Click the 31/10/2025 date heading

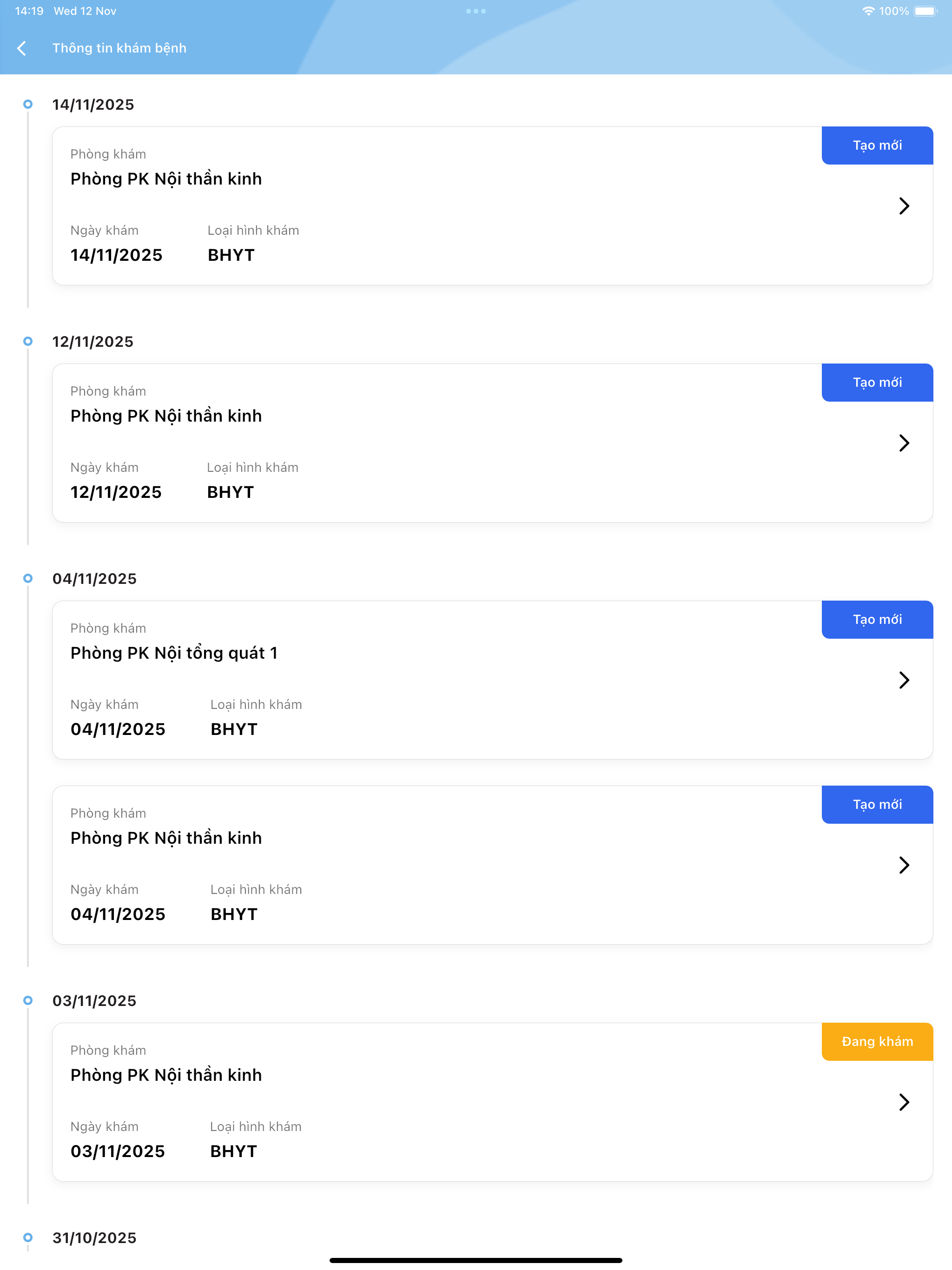95,1238
